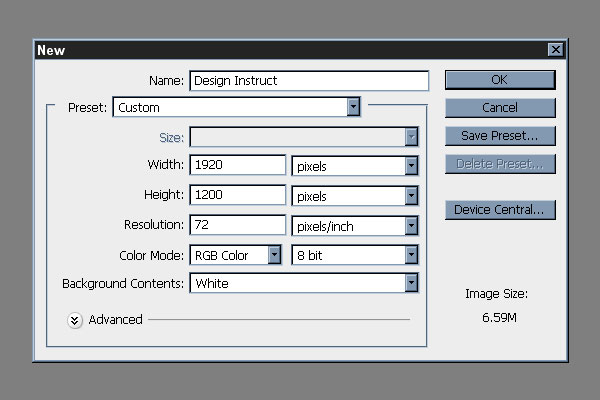
Task: Click the Background Contents label
Action: [x=123, y=284]
